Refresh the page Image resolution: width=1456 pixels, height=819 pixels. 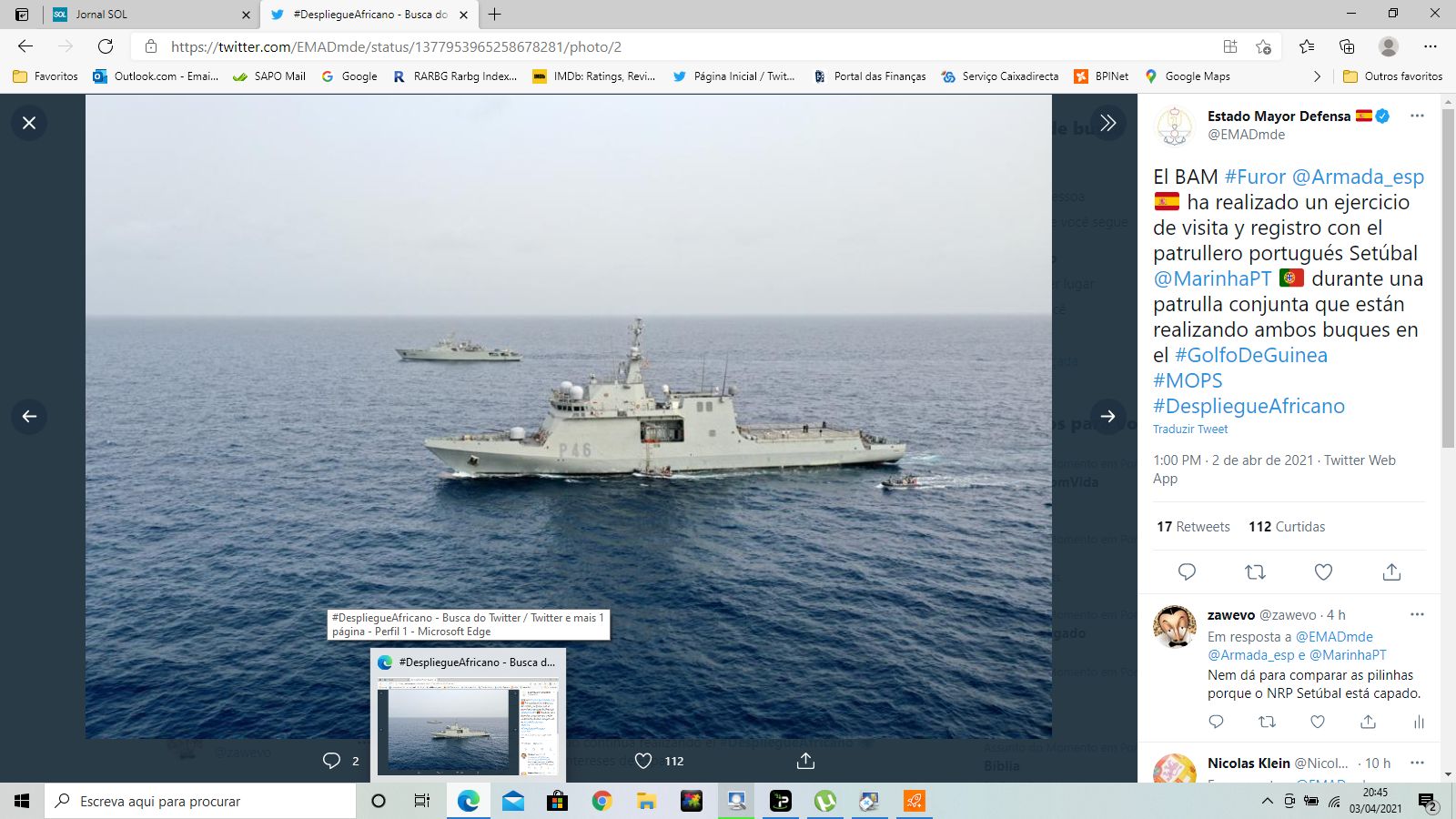[106, 46]
